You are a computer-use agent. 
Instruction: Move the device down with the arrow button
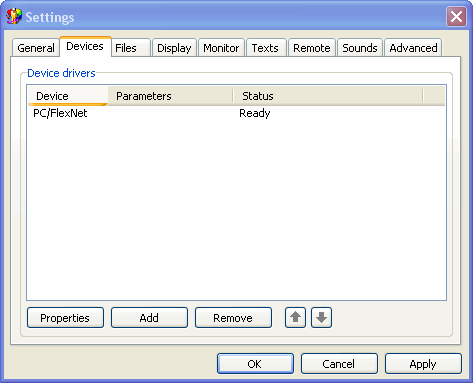pyautogui.click(x=321, y=317)
